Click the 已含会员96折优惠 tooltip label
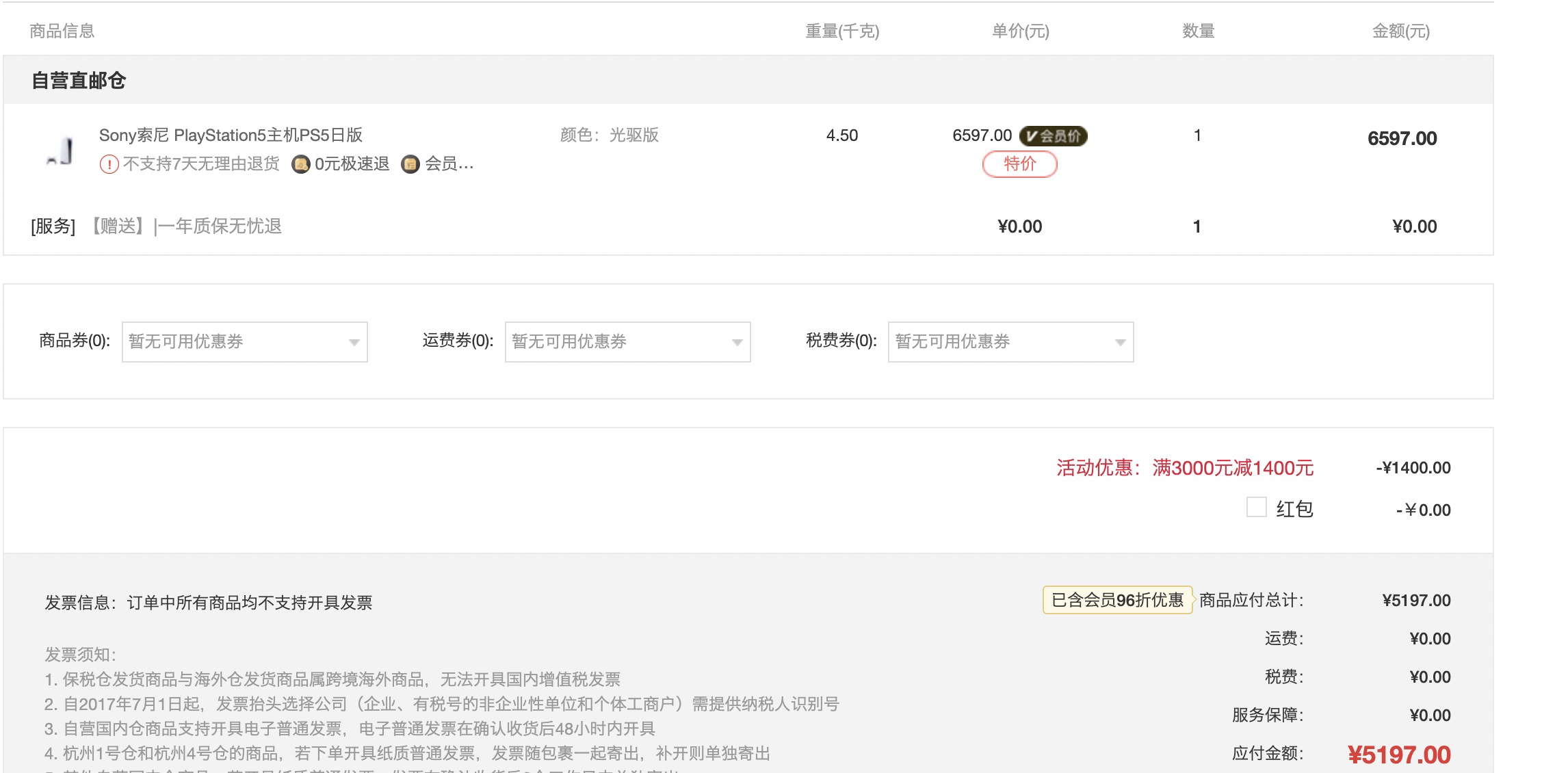 coord(1118,600)
